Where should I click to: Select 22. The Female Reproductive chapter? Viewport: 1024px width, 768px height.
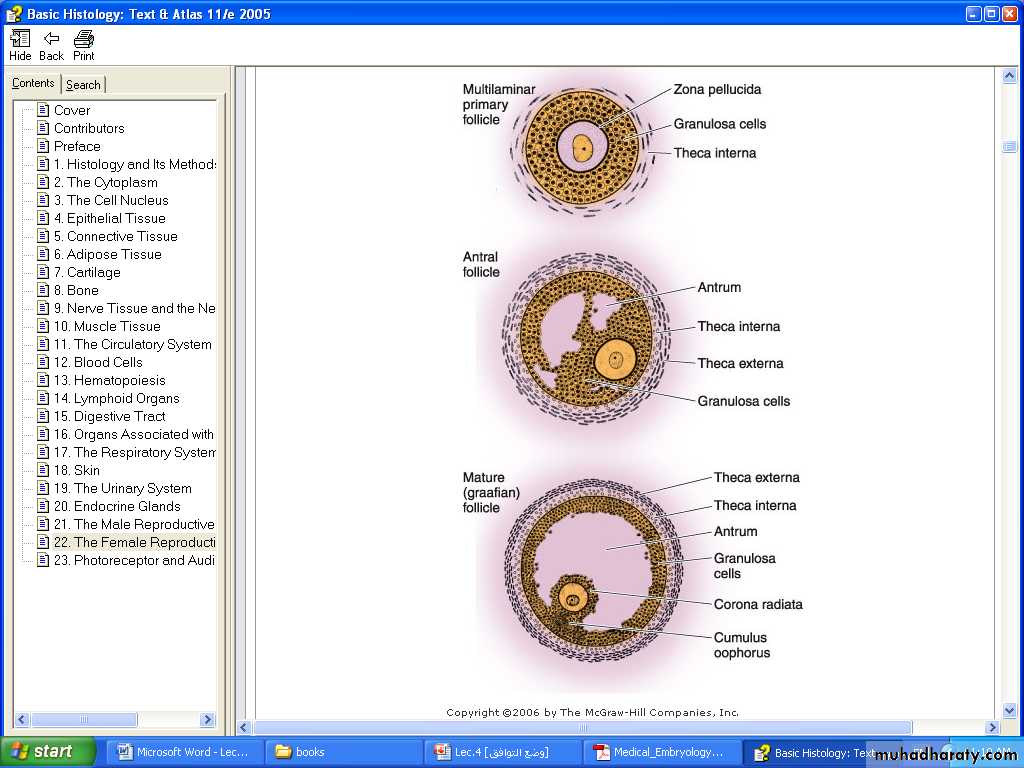pyautogui.click(x=133, y=542)
